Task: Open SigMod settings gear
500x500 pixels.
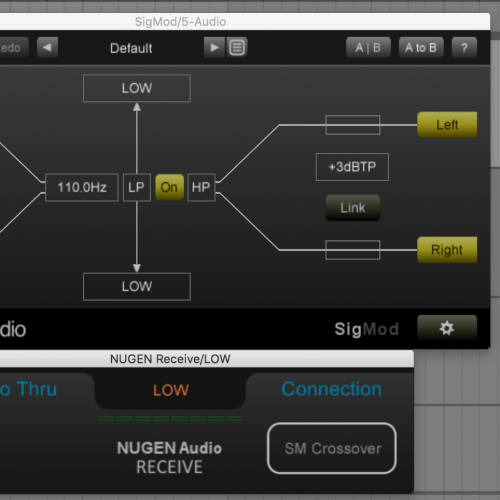Action: coord(447,328)
